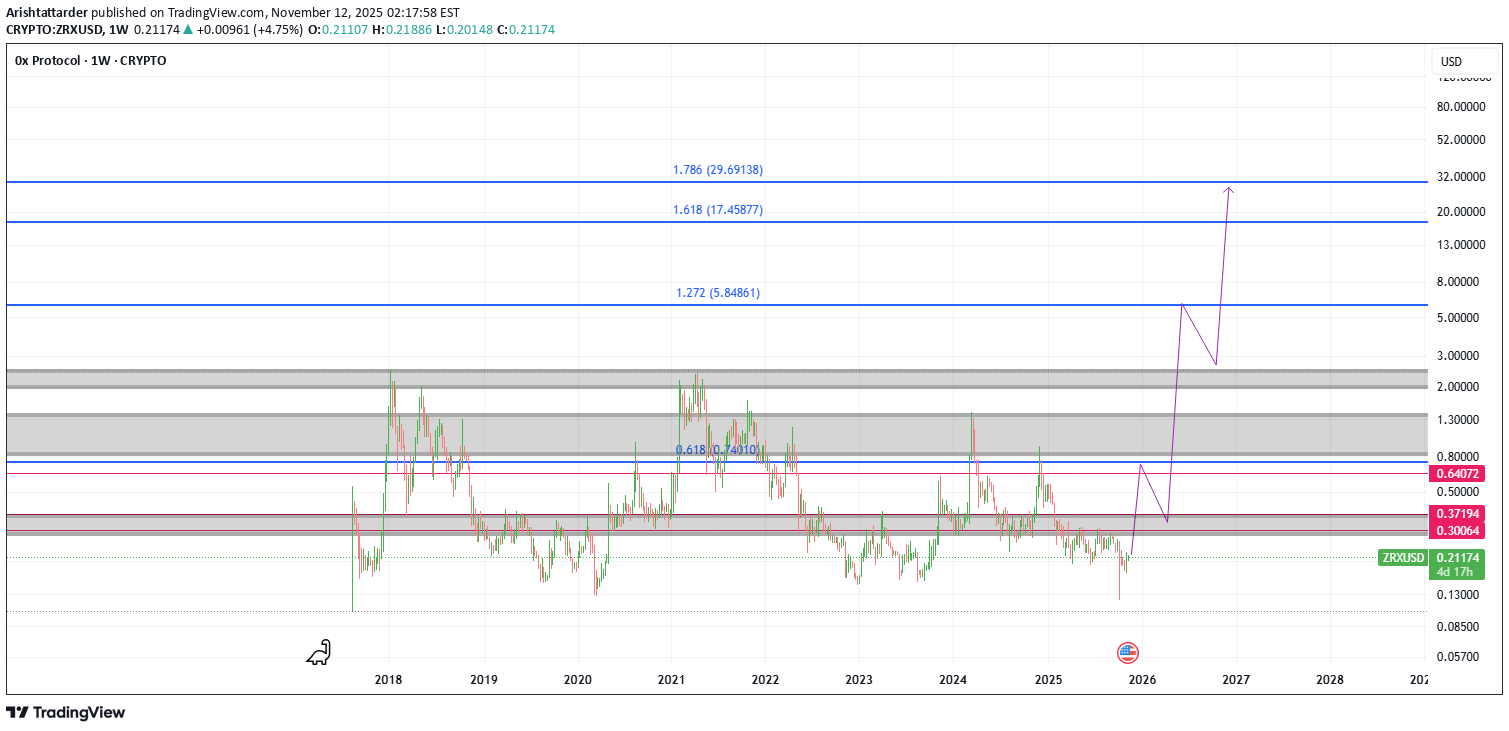Click the current price 0.21174 label
This screenshot has width=1509, height=731.
(x=1458, y=557)
